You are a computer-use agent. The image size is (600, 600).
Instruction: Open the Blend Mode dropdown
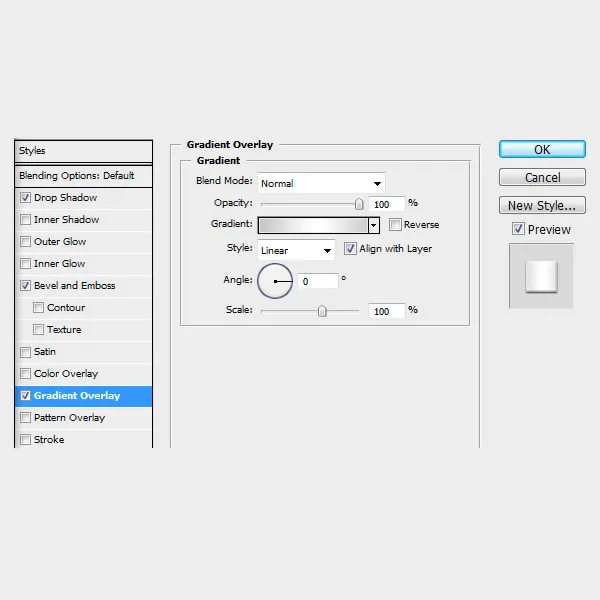coord(321,183)
